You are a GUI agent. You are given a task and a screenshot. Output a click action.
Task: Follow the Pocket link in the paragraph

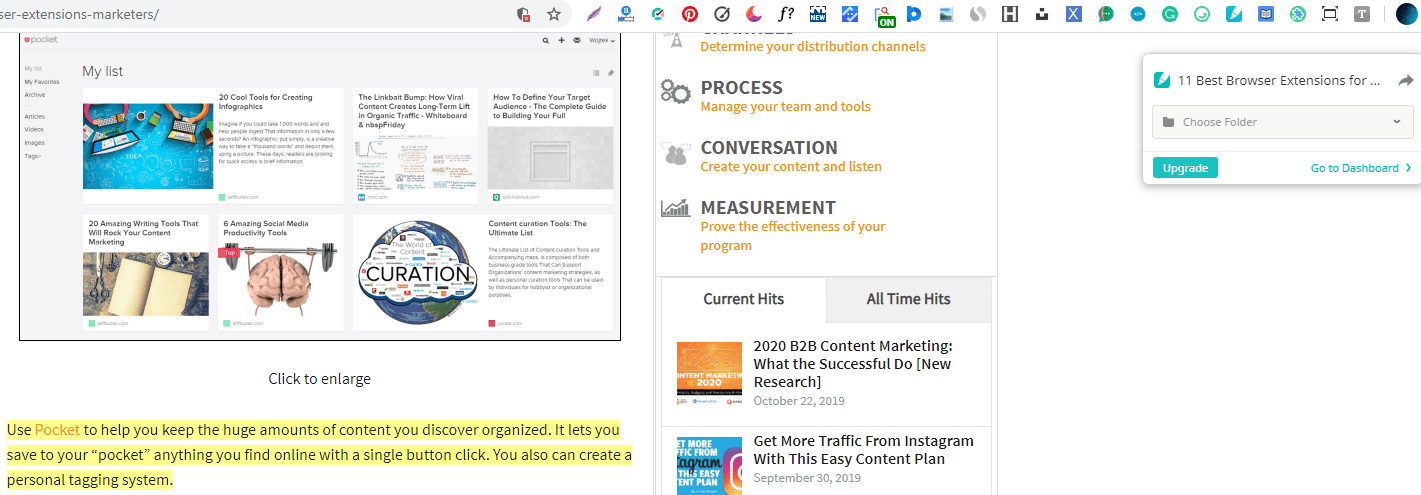pyautogui.click(x=57, y=430)
